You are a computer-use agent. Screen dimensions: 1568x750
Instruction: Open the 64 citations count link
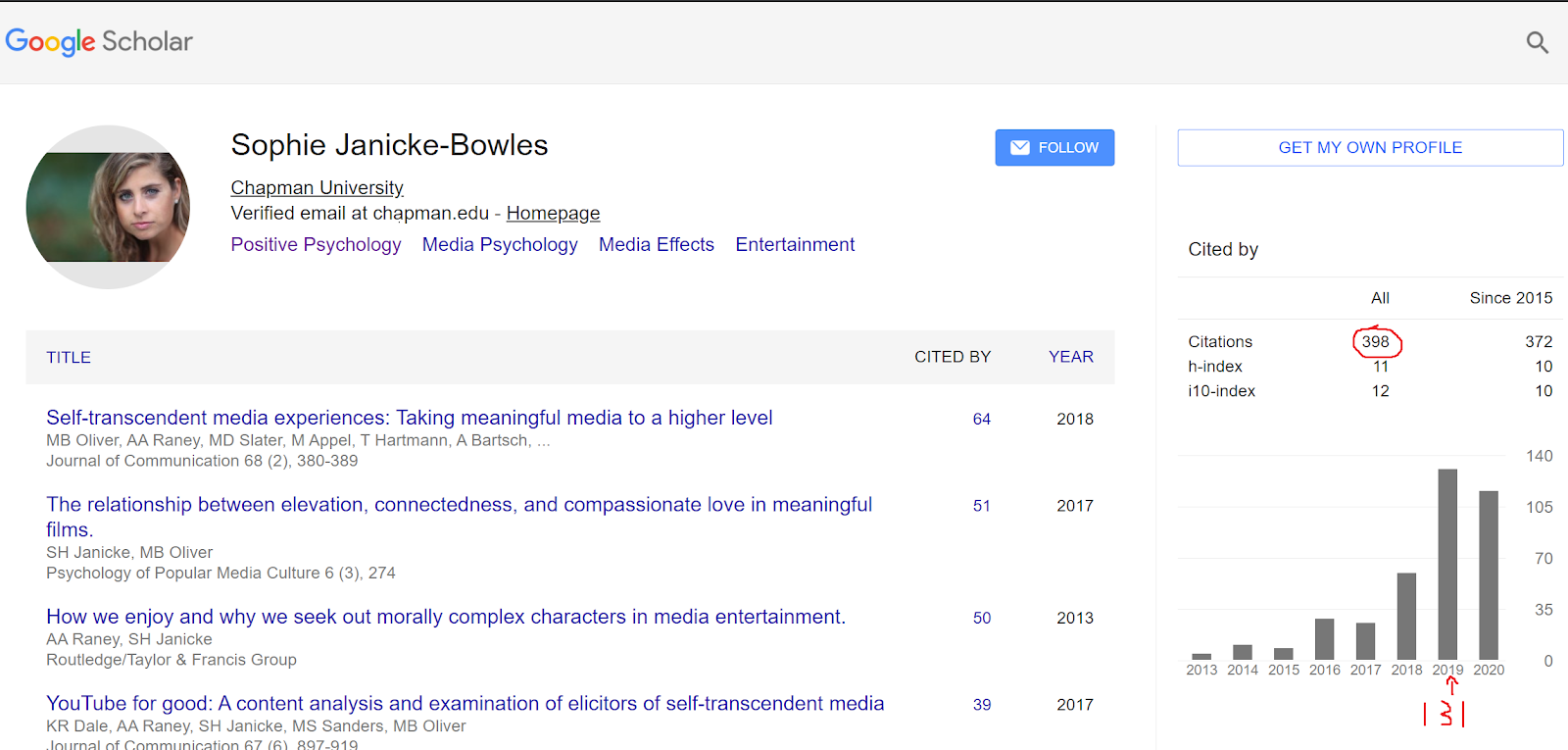coord(981,420)
